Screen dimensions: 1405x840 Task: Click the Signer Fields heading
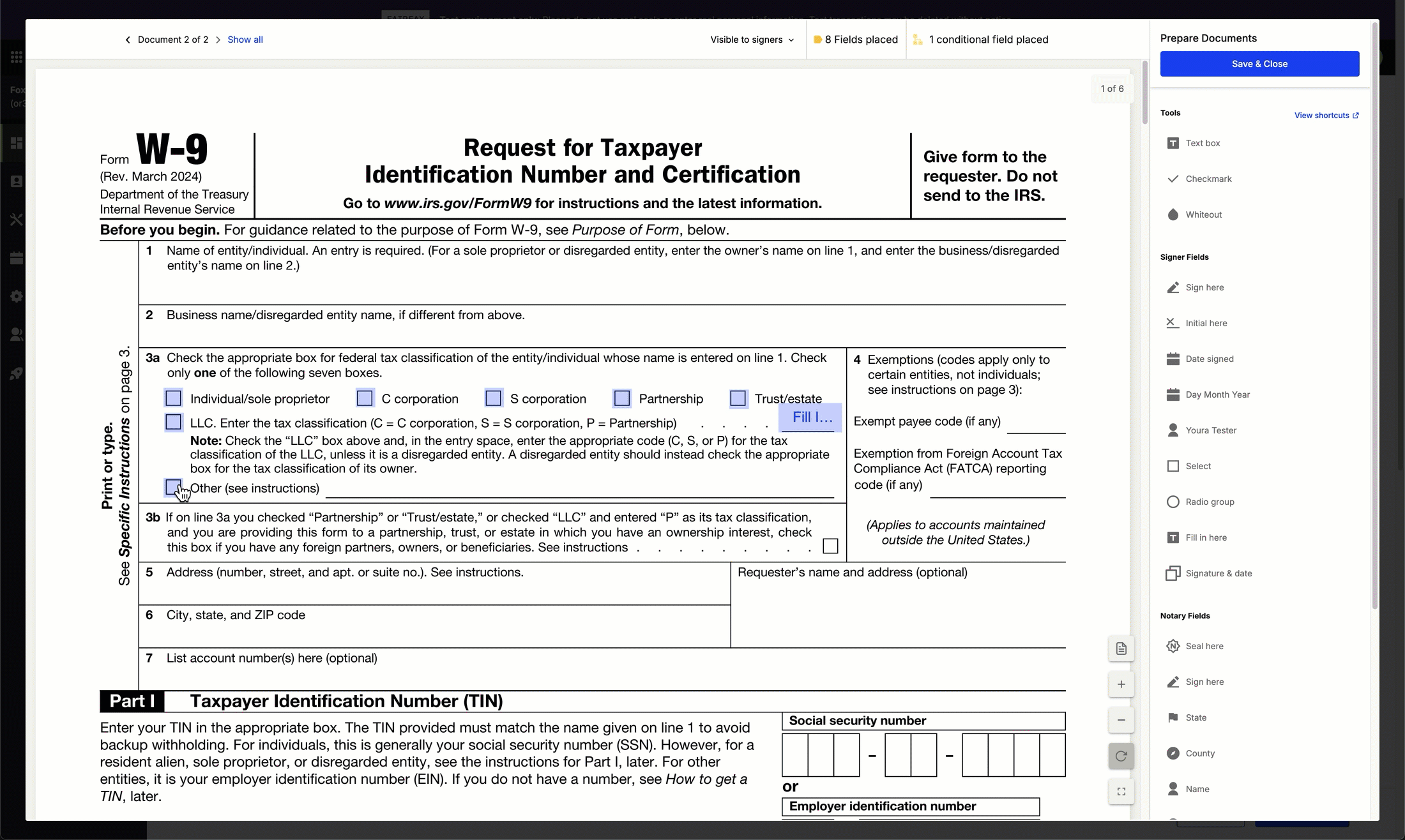(1184, 257)
